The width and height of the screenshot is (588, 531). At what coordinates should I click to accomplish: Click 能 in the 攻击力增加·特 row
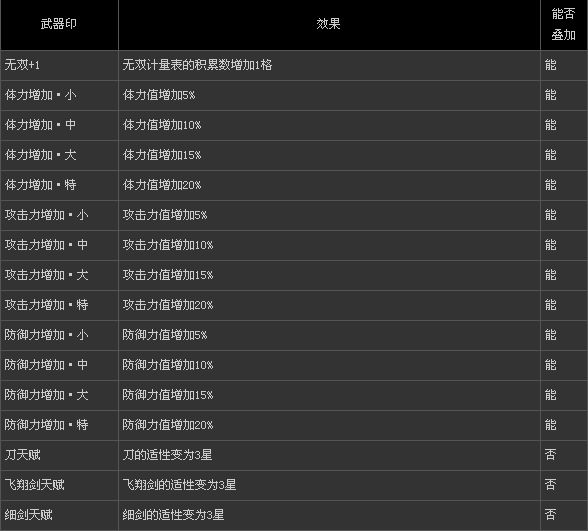click(x=550, y=305)
